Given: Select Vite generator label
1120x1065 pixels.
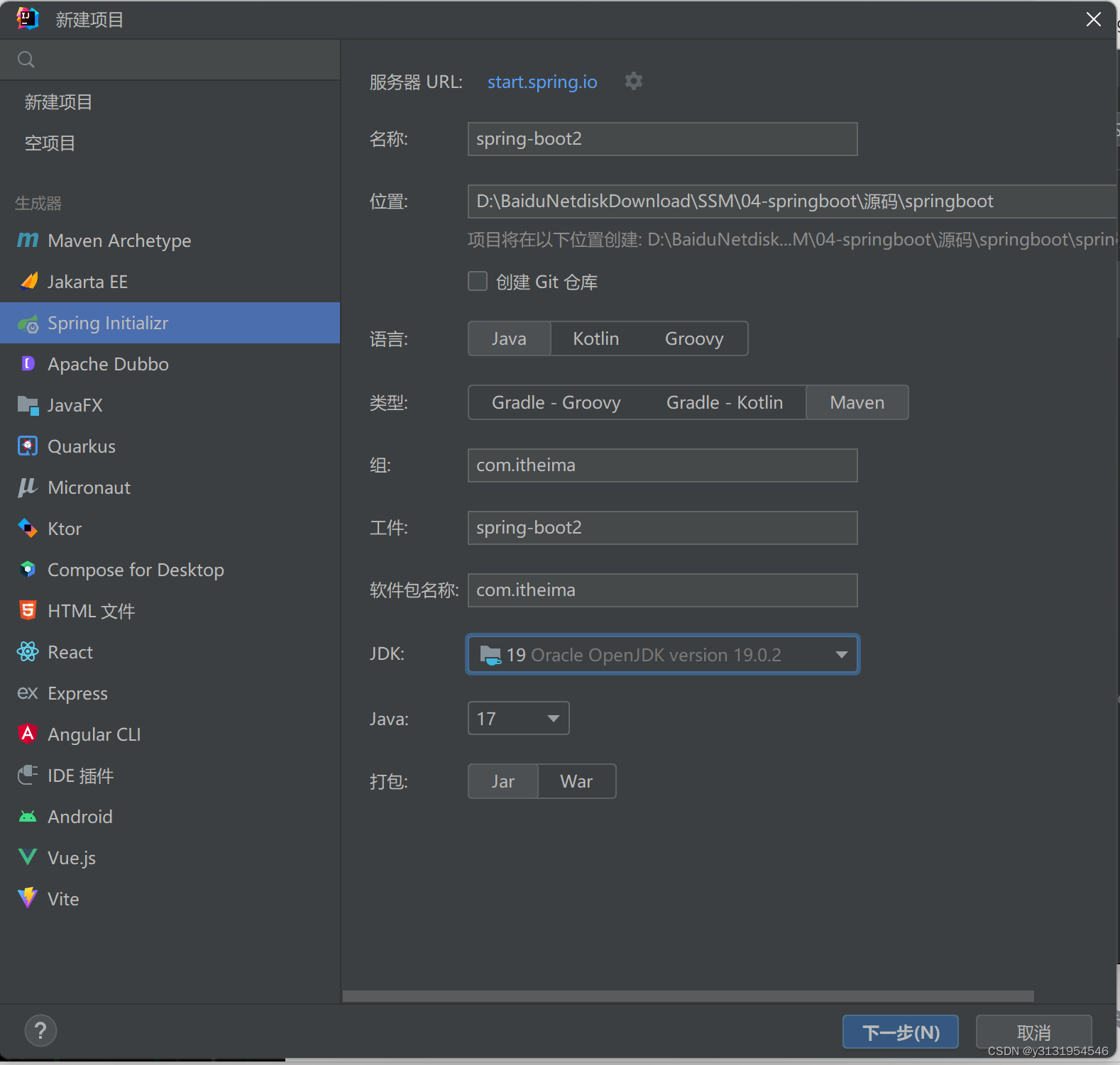Looking at the screenshot, I should click(x=63, y=899).
